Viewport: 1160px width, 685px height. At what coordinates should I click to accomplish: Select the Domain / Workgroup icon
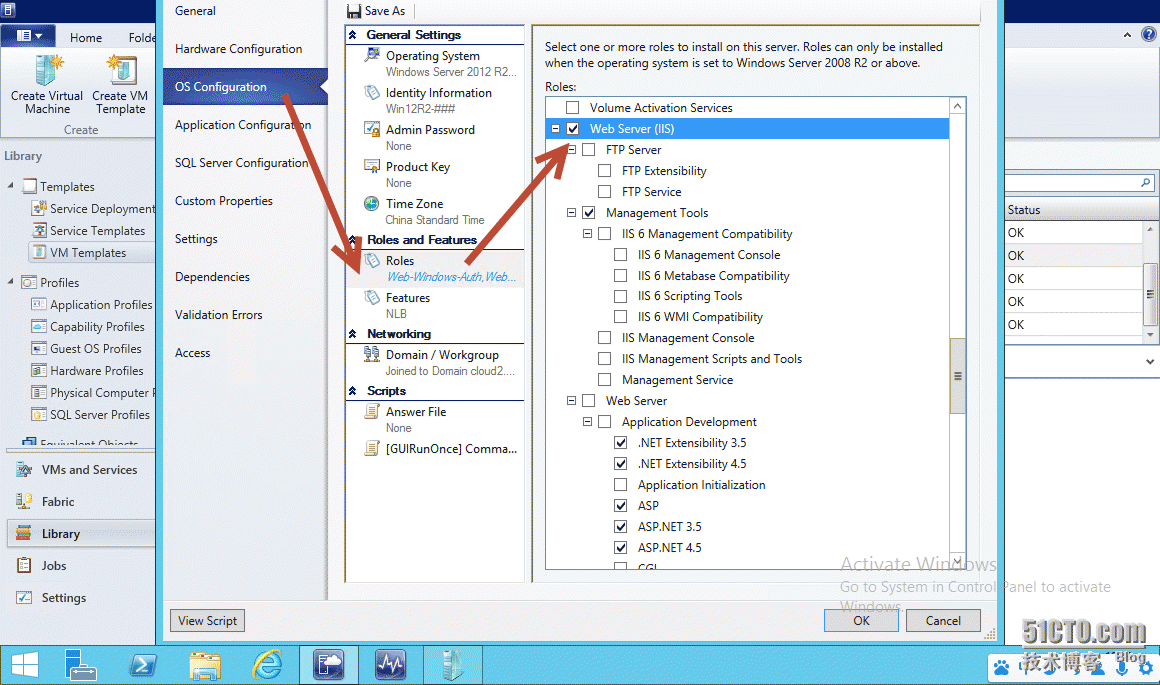[x=372, y=354]
